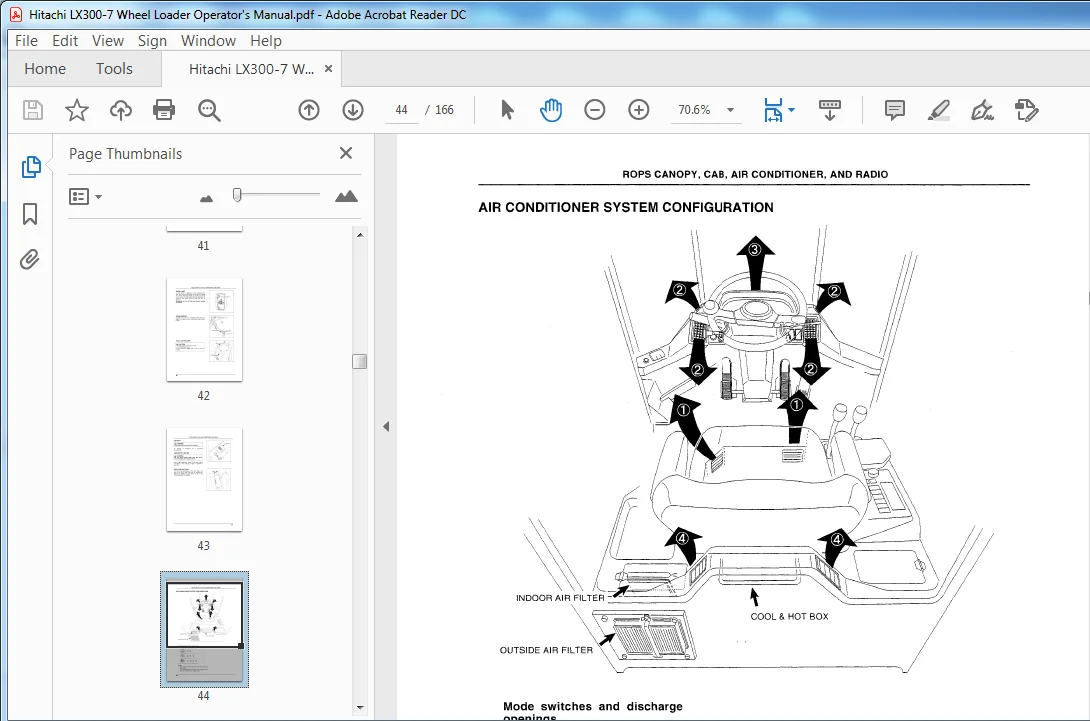Enlarge thumbnails with the large mountain icon
This screenshot has height=721, width=1090.
point(346,197)
